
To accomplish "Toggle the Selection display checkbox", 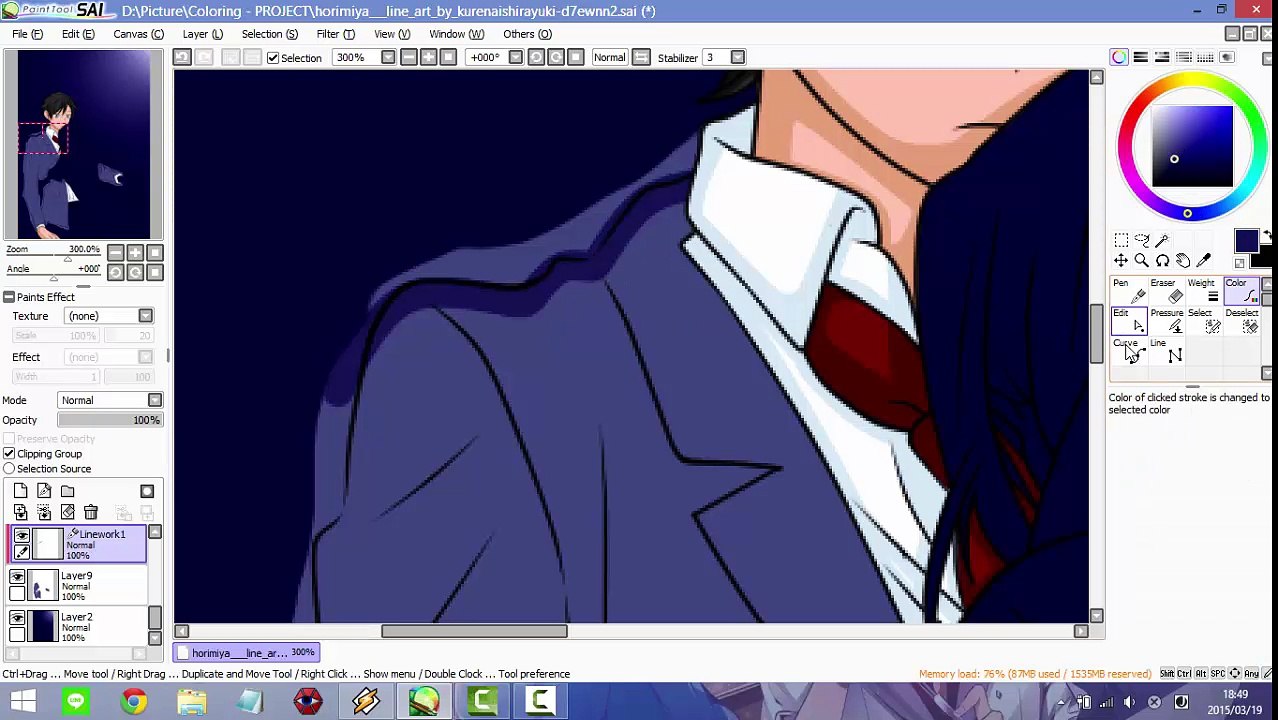I will click(x=273, y=58).
